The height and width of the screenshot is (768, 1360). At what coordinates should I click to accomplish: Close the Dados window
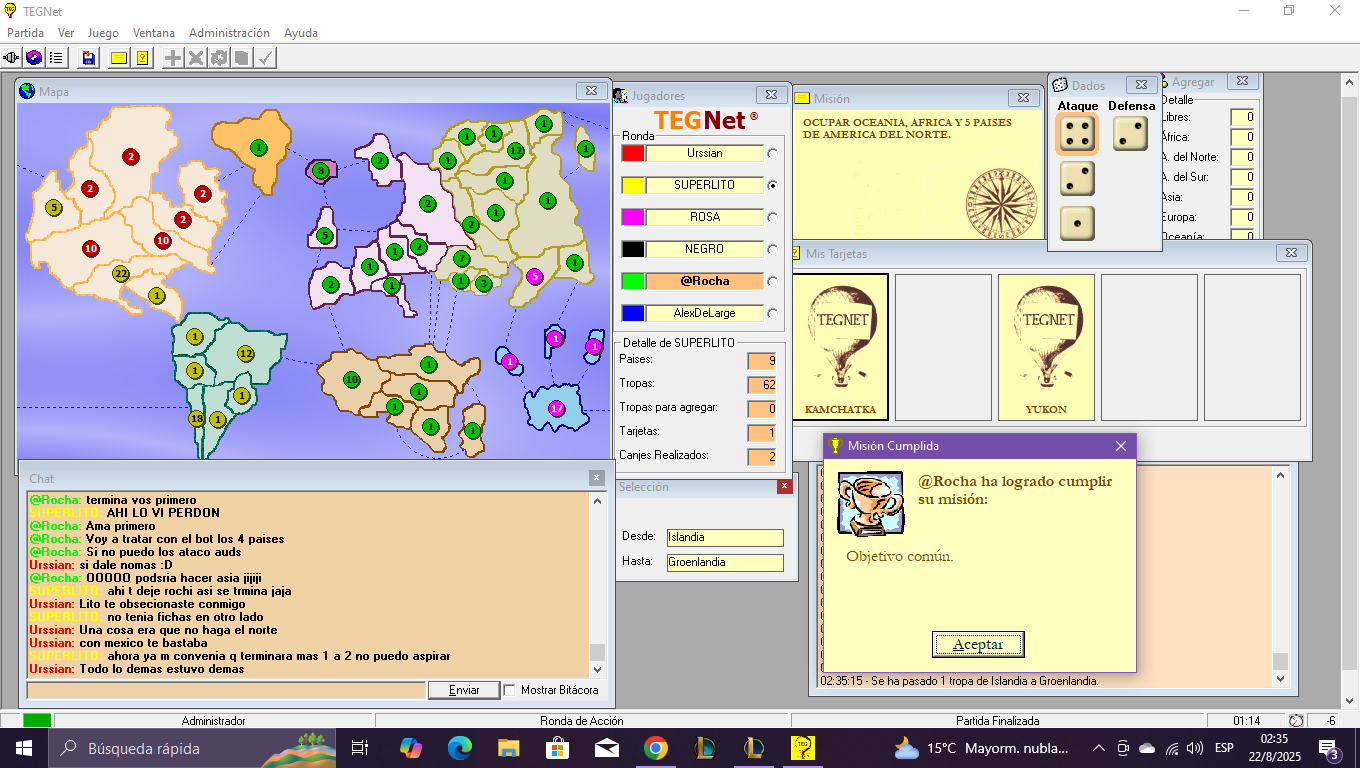tap(1141, 85)
